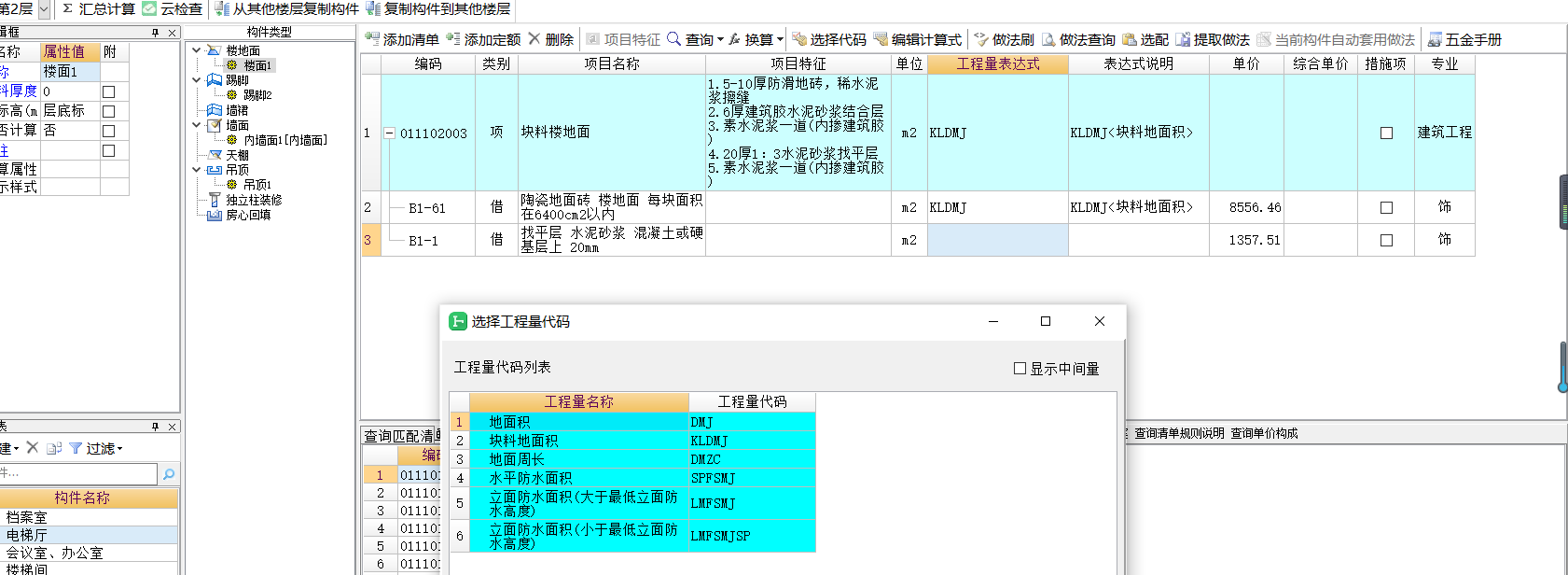Image resolution: width=1568 pixels, height=575 pixels.
Task: Select 块料地面积 KLDMJ code row
Action: (x=632, y=441)
